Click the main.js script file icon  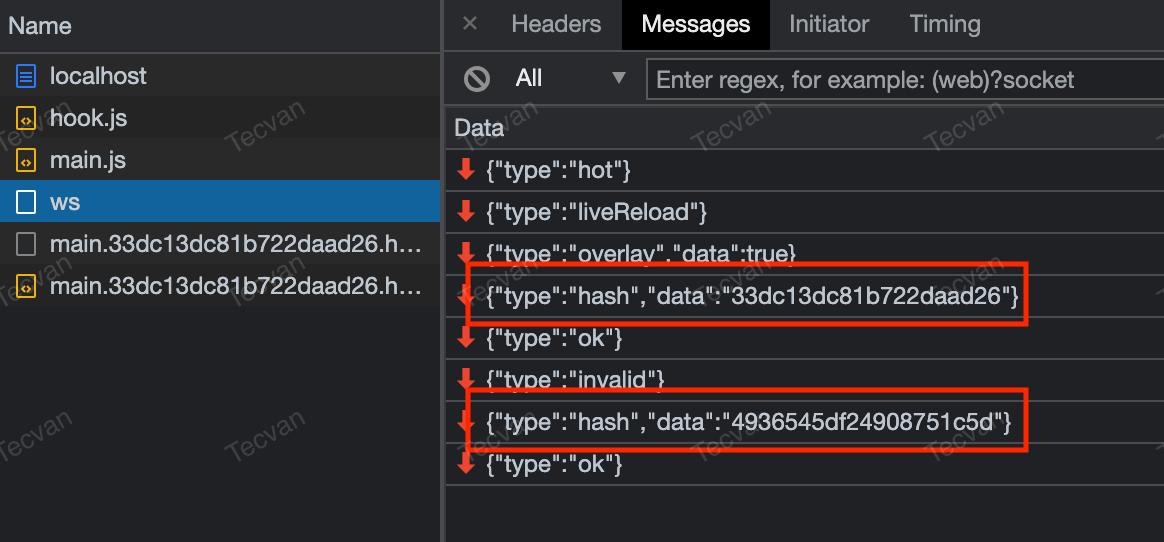click(x=26, y=160)
